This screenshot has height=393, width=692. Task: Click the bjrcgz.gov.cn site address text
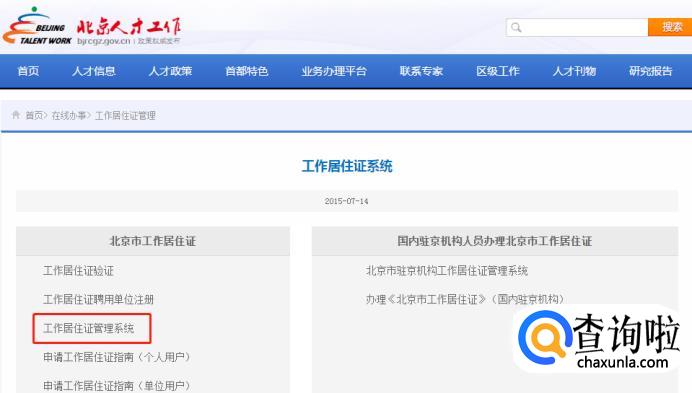click(104, 41)
